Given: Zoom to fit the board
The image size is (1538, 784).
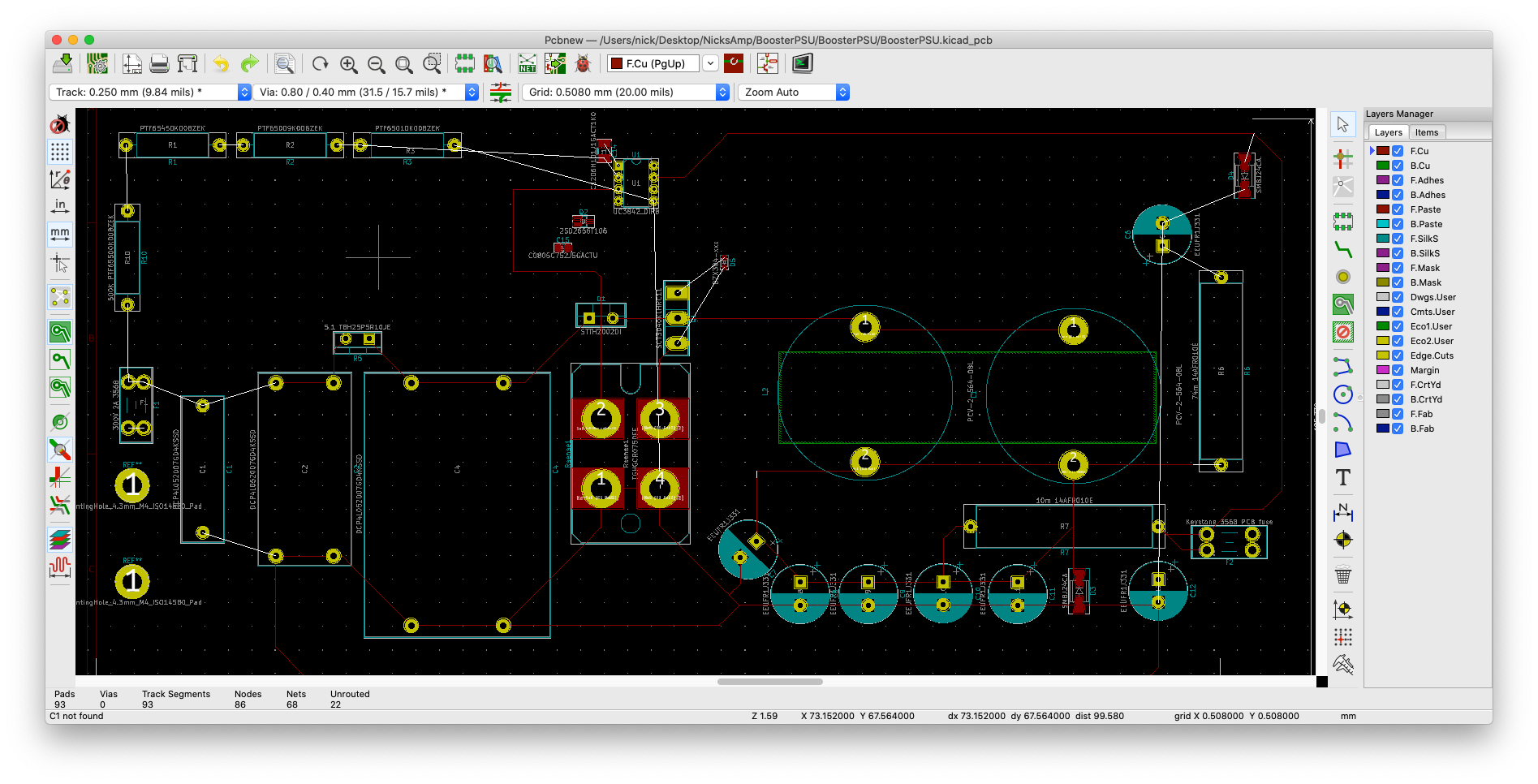Looking at the screenshot, I should pyautogui.click(x=403, y=63).
